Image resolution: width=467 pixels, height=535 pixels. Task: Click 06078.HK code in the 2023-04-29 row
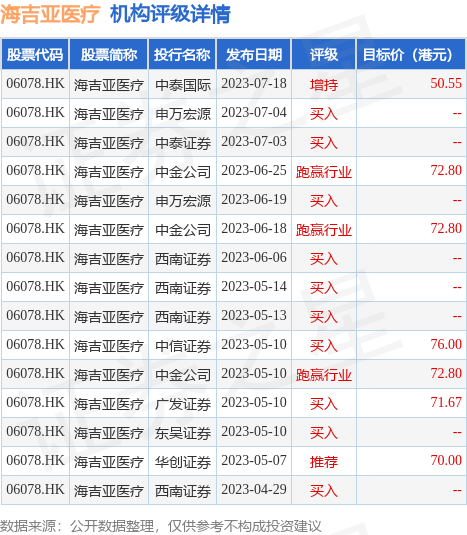tap(35, 490)
